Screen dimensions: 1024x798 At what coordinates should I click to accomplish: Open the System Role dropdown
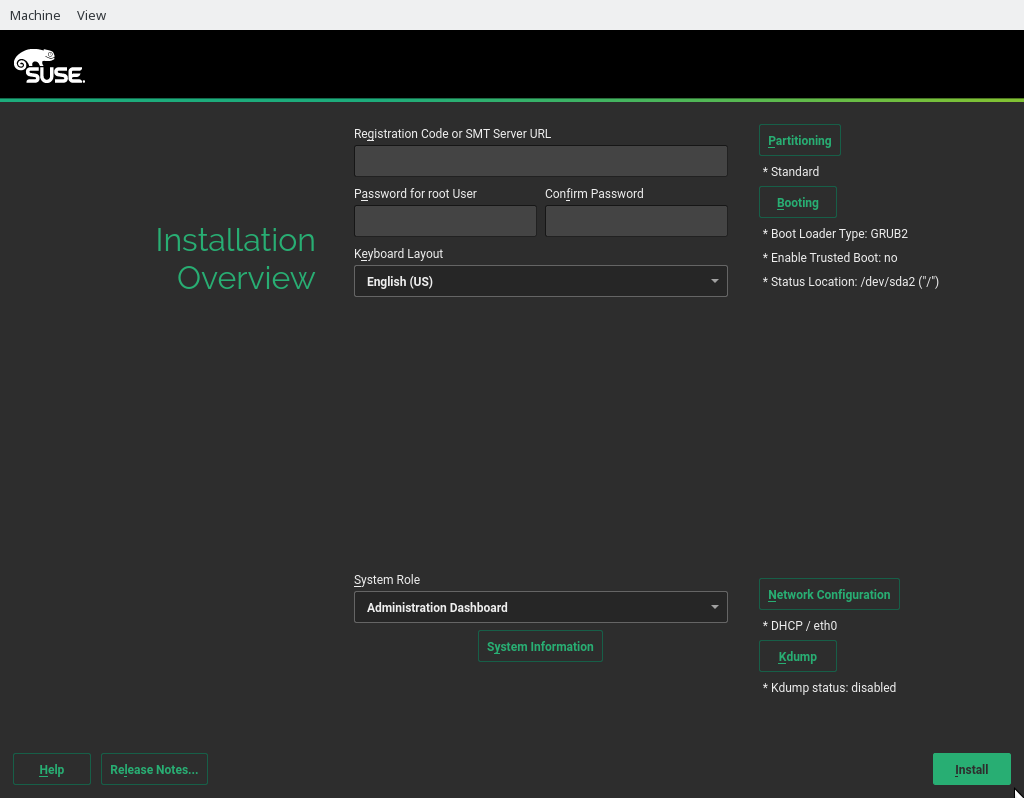540,607
